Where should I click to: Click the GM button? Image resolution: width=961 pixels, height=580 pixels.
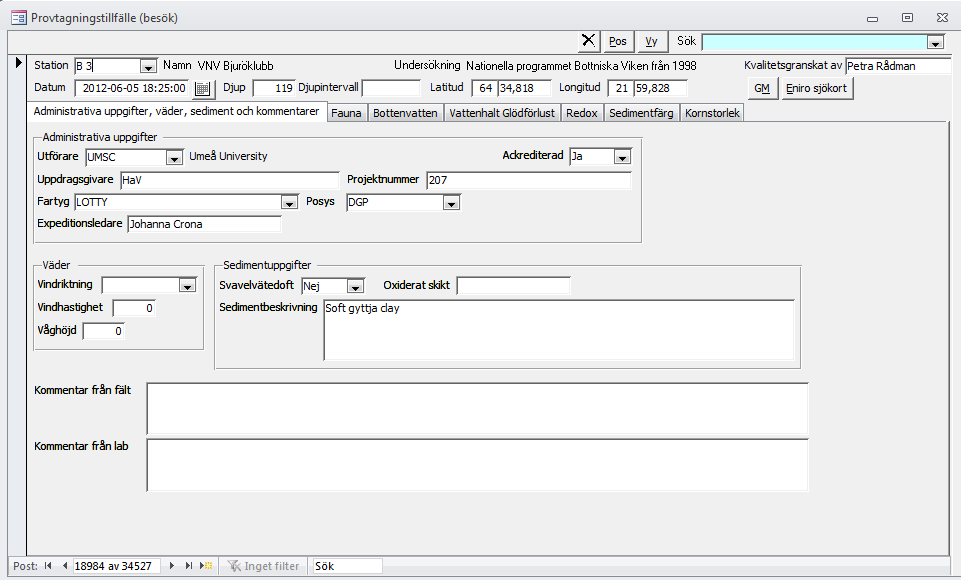click(762, 88)
